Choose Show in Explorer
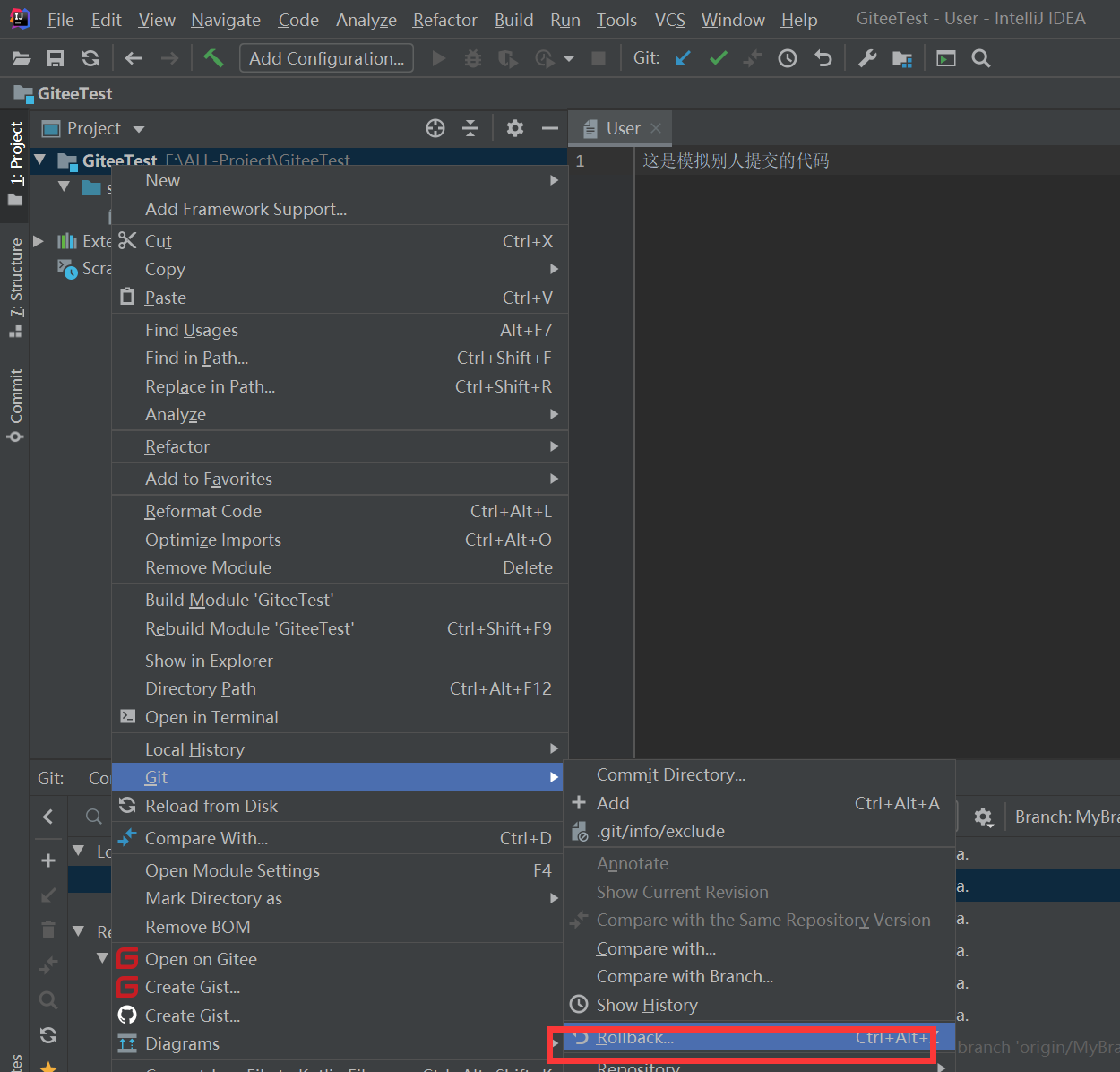 click(x=340, y=661)
